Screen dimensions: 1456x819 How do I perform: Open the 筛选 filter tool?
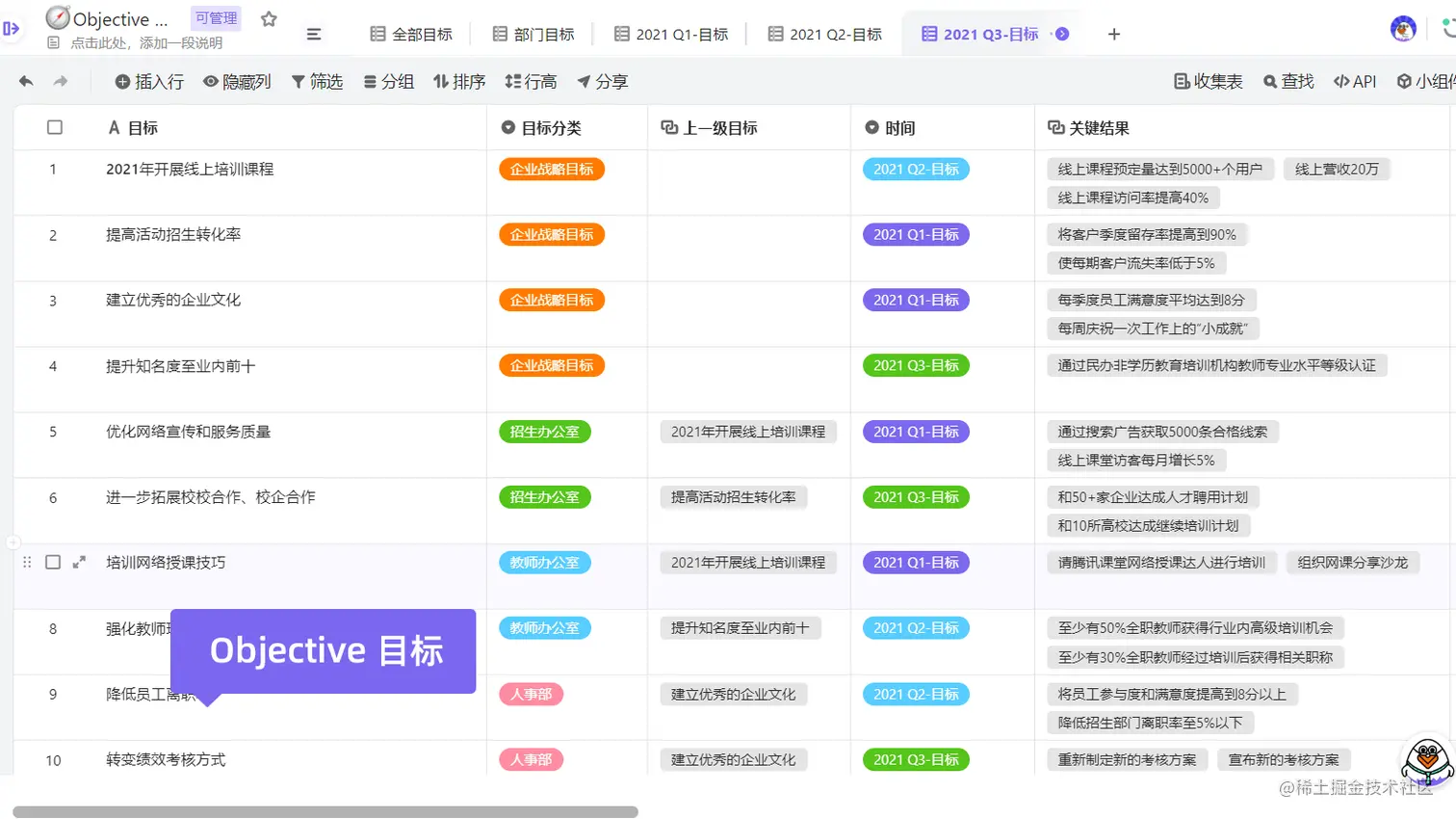point(317,82)
